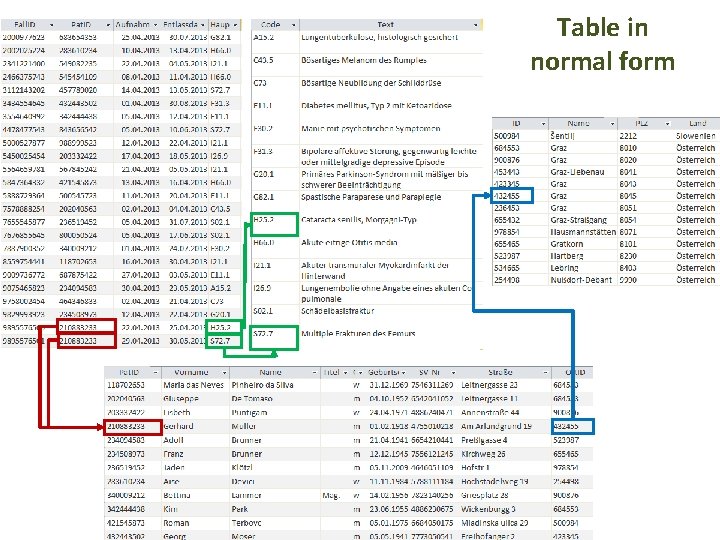Click 'Bösartige Neubildung der Schilddrüse' cell
This screenshot has width=720, height=540.
(x=371, y=83)
